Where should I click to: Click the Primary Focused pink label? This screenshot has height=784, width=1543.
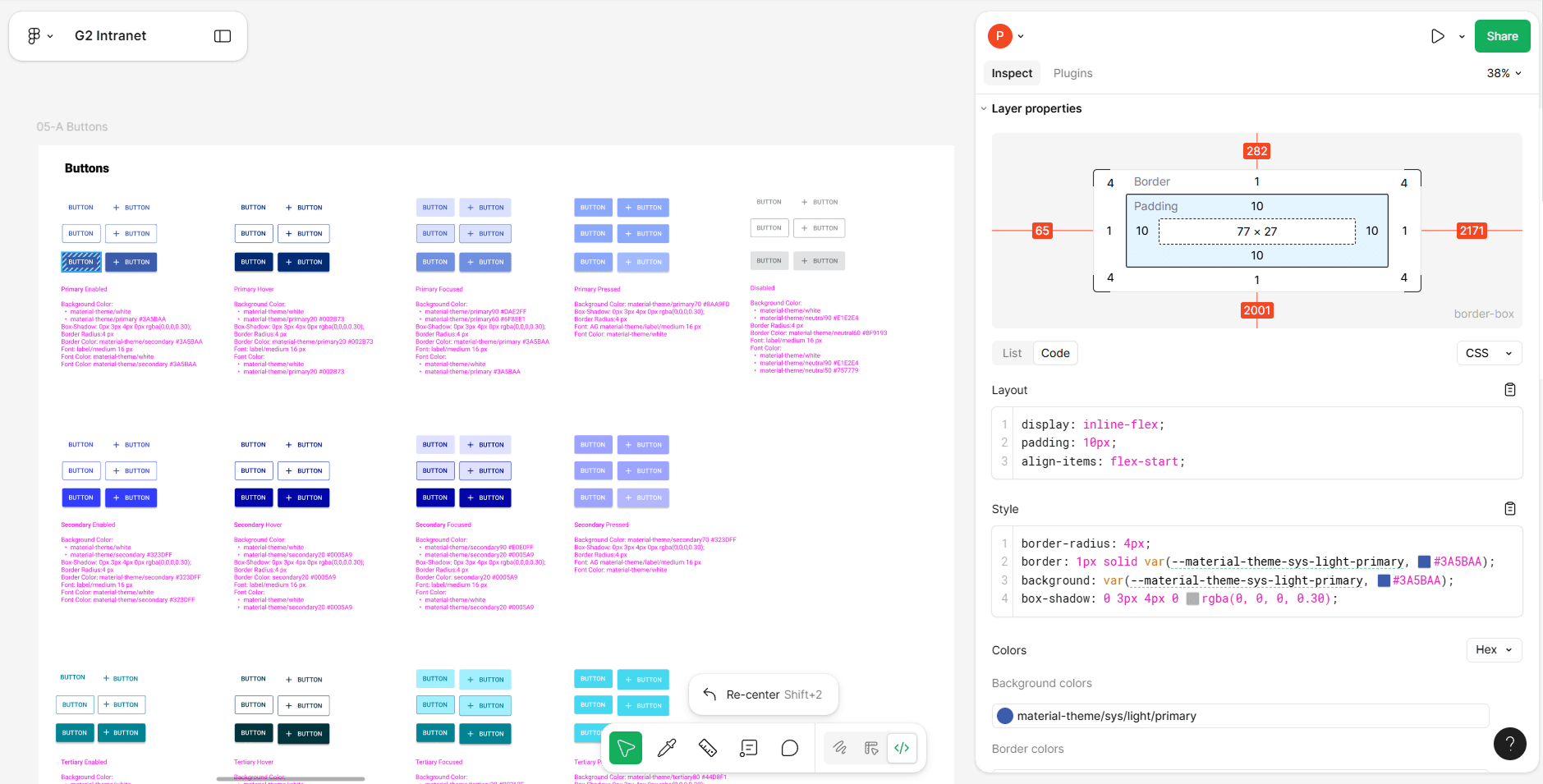click(x=439, y=289)
